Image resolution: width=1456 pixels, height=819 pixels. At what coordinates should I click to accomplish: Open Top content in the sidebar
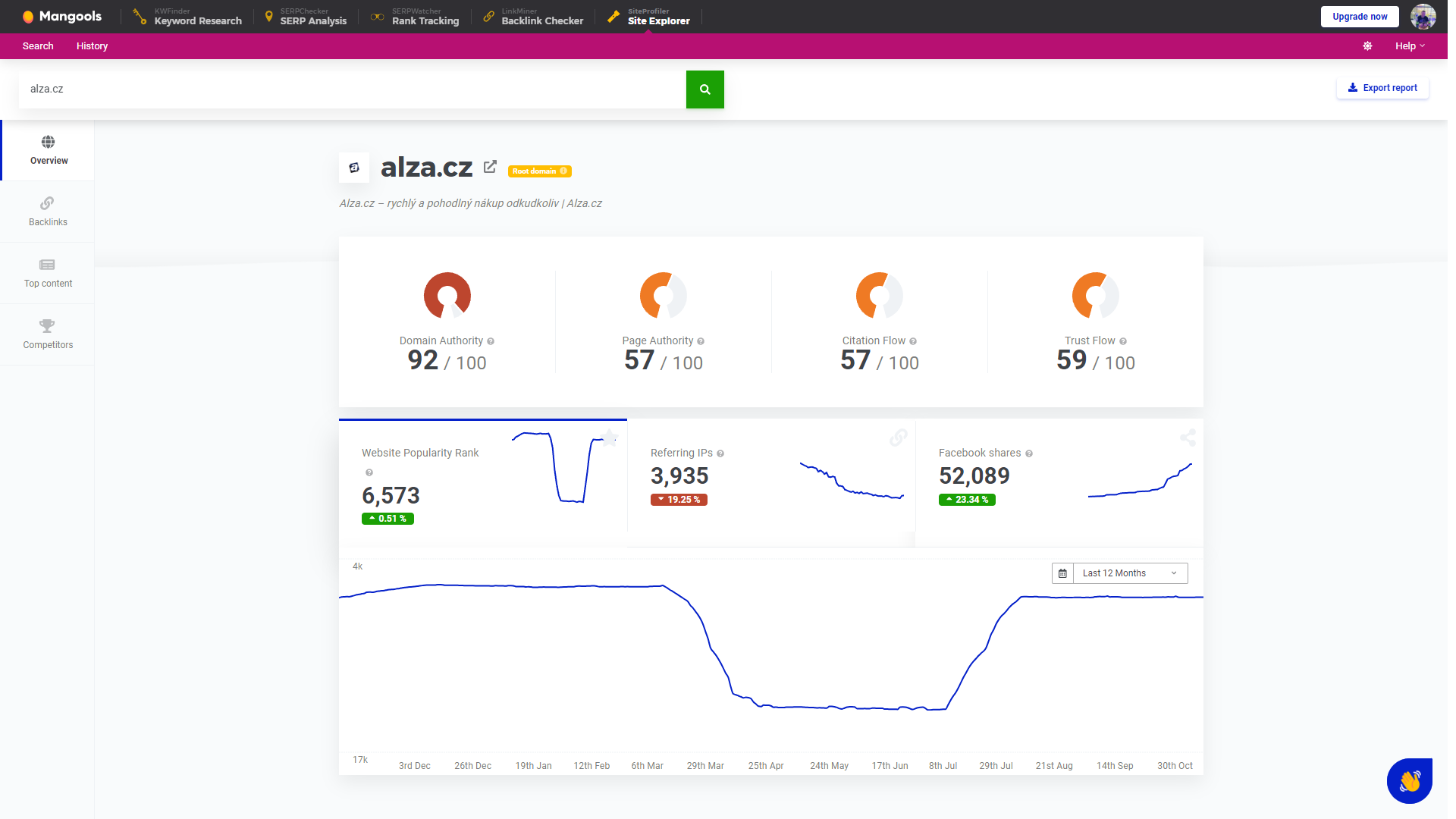[48, 273]
